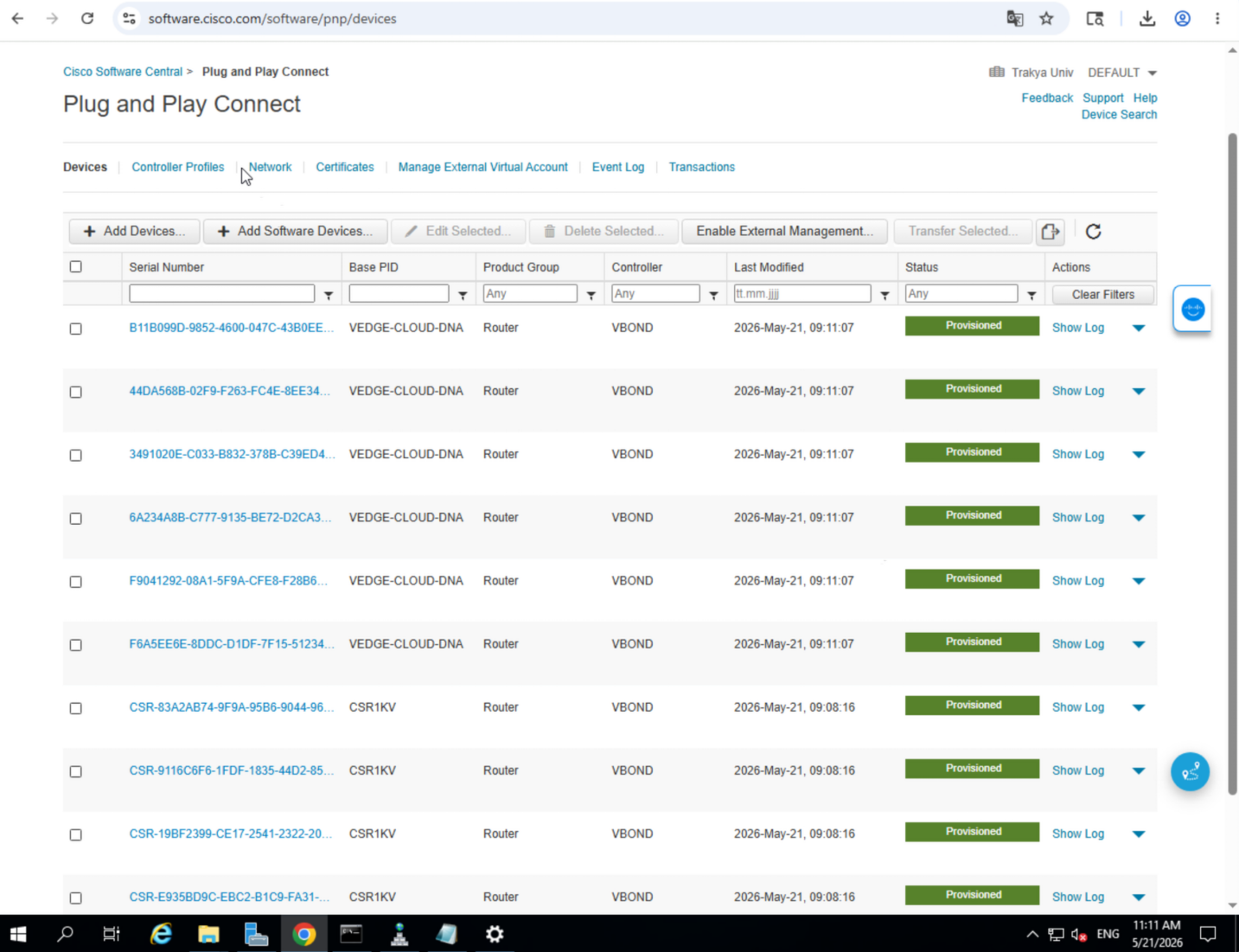Follow the Cisco Software Central breadcrumb
Image resolution: width=1239 pixels, height=952 pixels.
[123, 72]
